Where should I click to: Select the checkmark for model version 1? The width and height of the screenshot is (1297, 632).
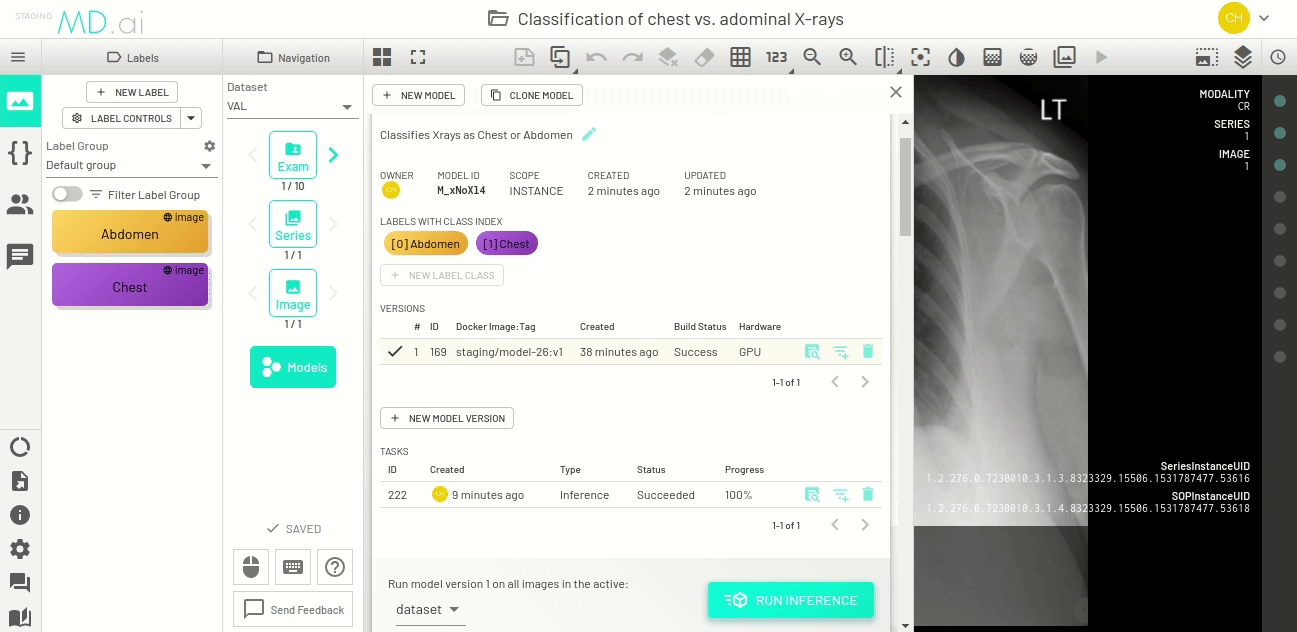[x=395, y=352]
